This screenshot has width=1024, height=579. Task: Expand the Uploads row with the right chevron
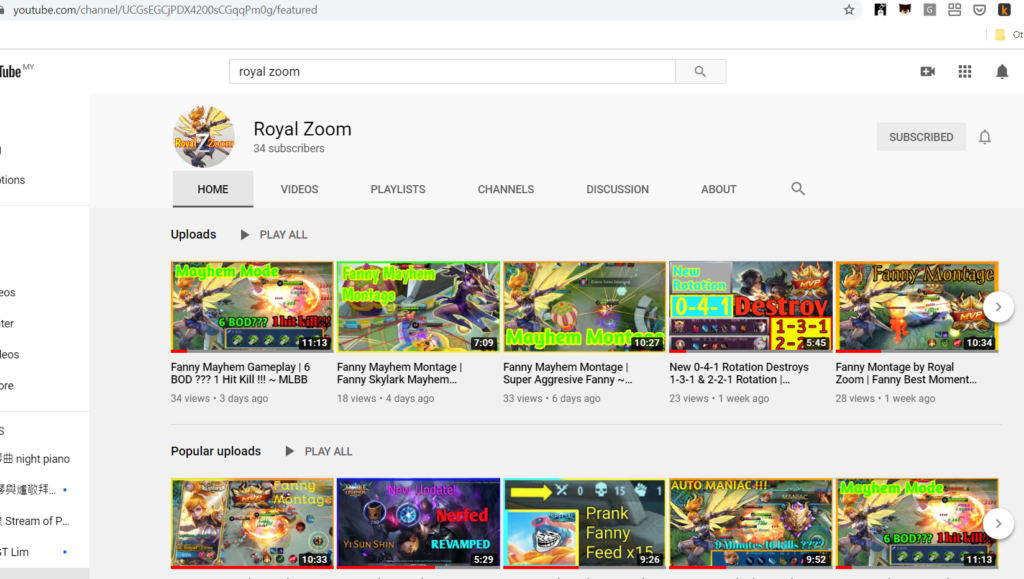[x=998, y=307]
